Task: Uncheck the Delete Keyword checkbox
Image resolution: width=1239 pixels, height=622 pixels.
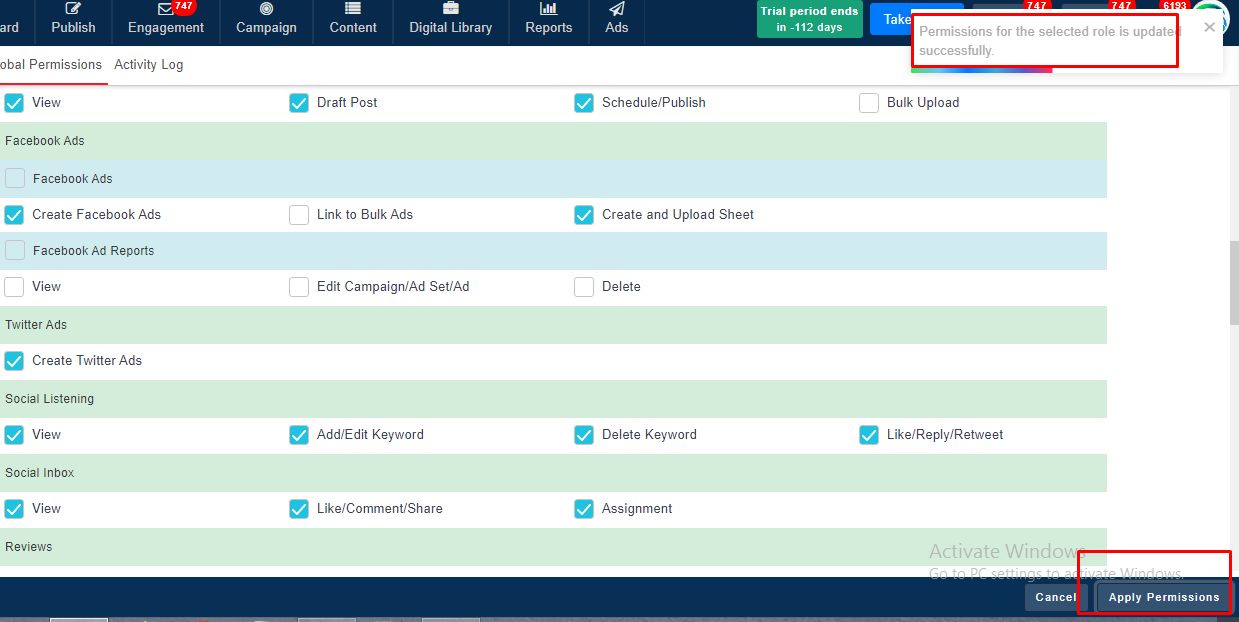Action: click(584, 435)
